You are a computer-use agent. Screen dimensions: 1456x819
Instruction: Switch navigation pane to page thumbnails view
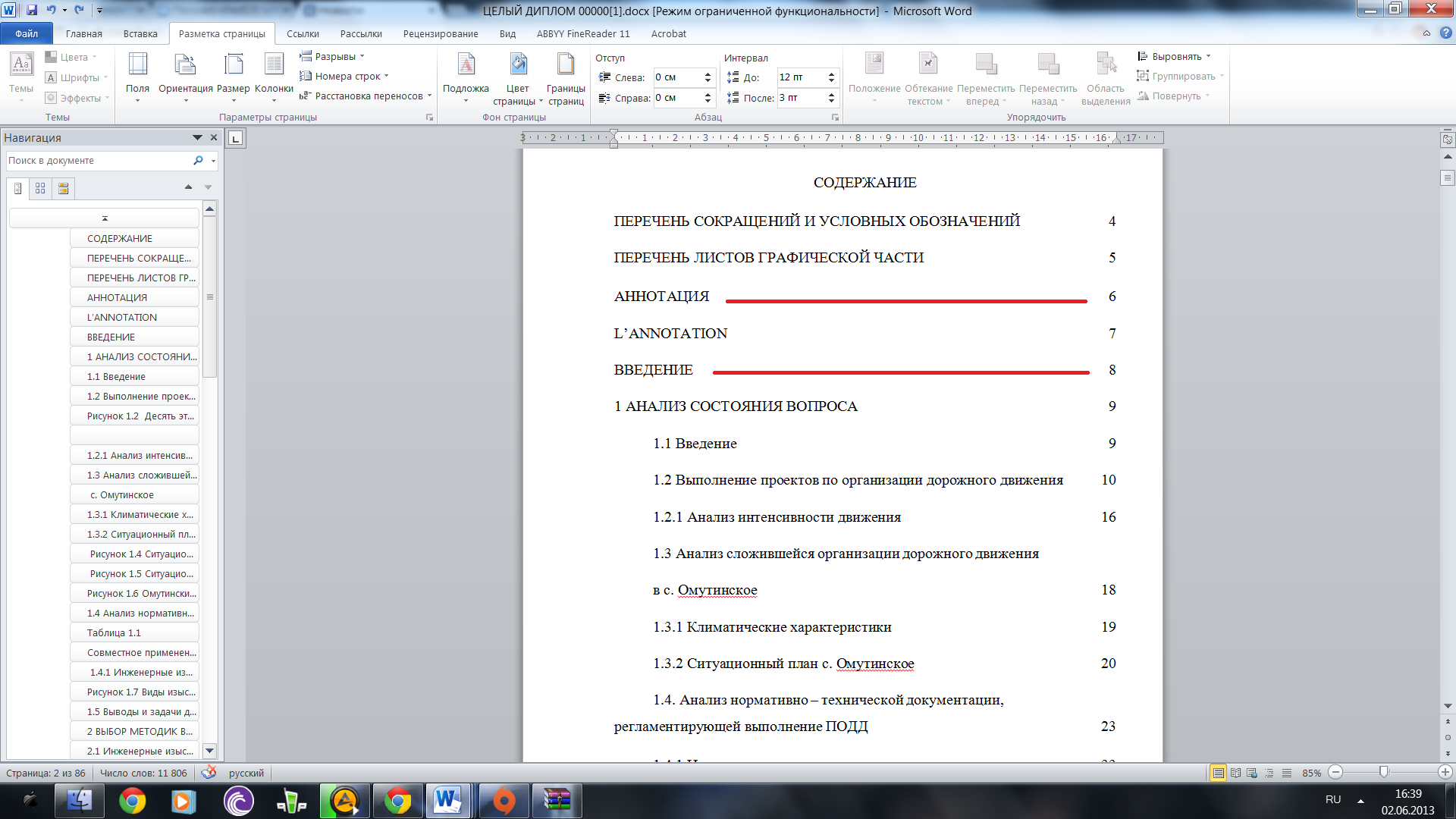click(x=40, y=188)
